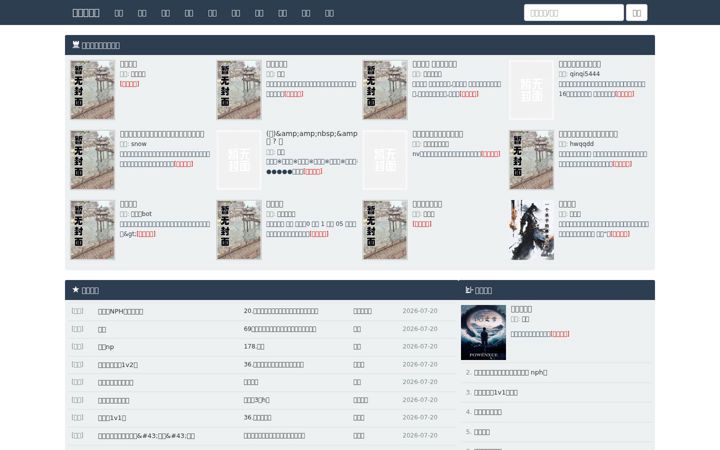Click the red read-more link after the 'nv' description

pos(490,154)
